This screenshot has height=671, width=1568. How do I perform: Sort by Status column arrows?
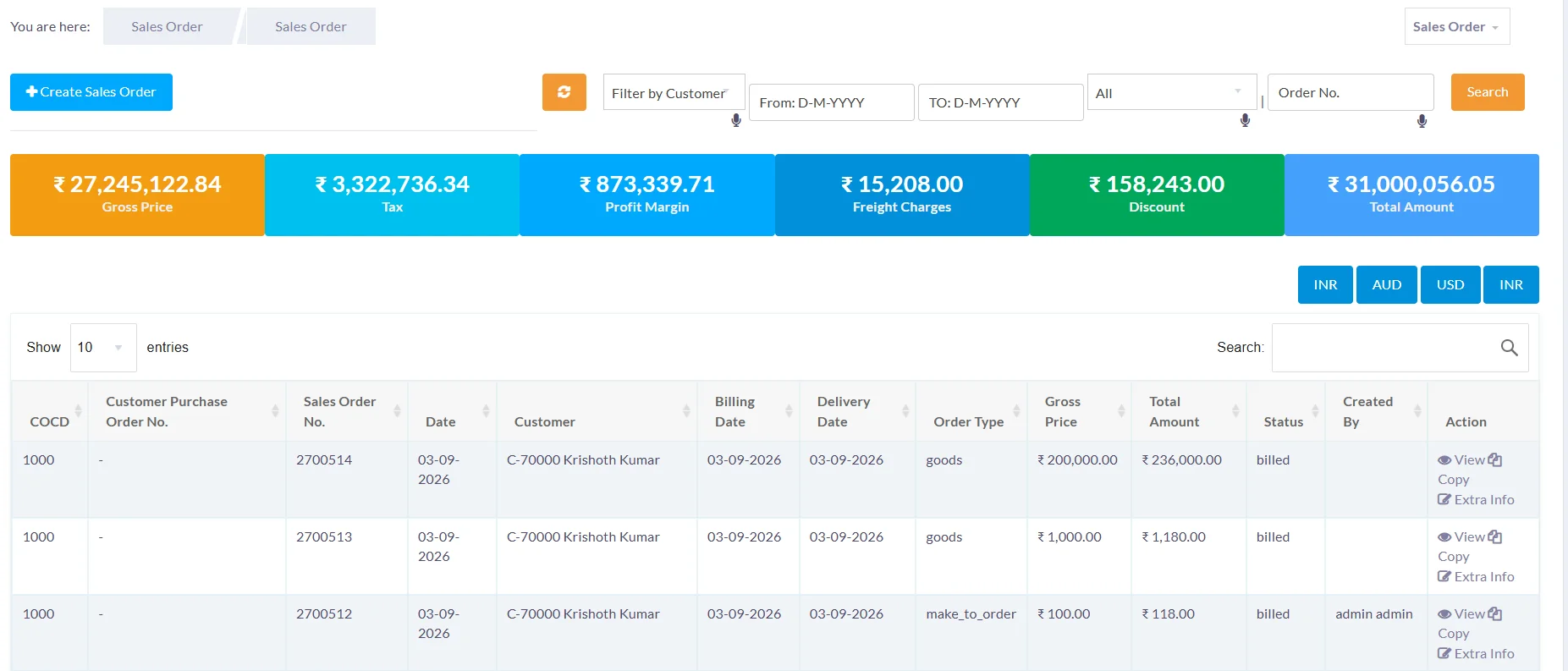pyautogui.click(x=1315, y=411)
